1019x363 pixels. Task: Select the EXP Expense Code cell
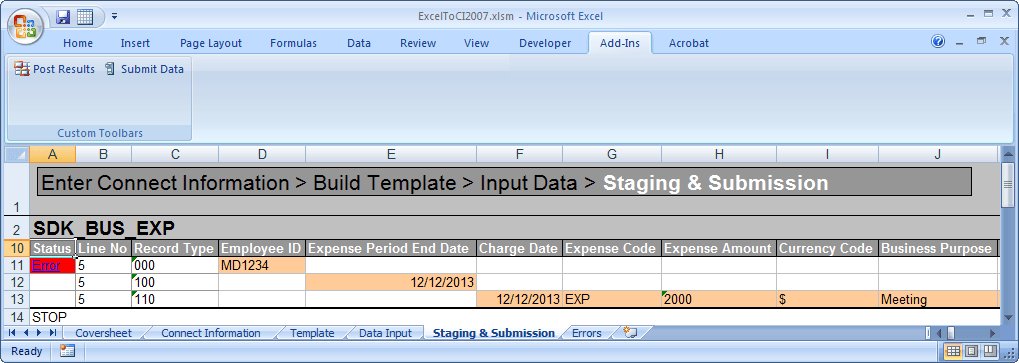pyautogui.click(x=612, y=299)
